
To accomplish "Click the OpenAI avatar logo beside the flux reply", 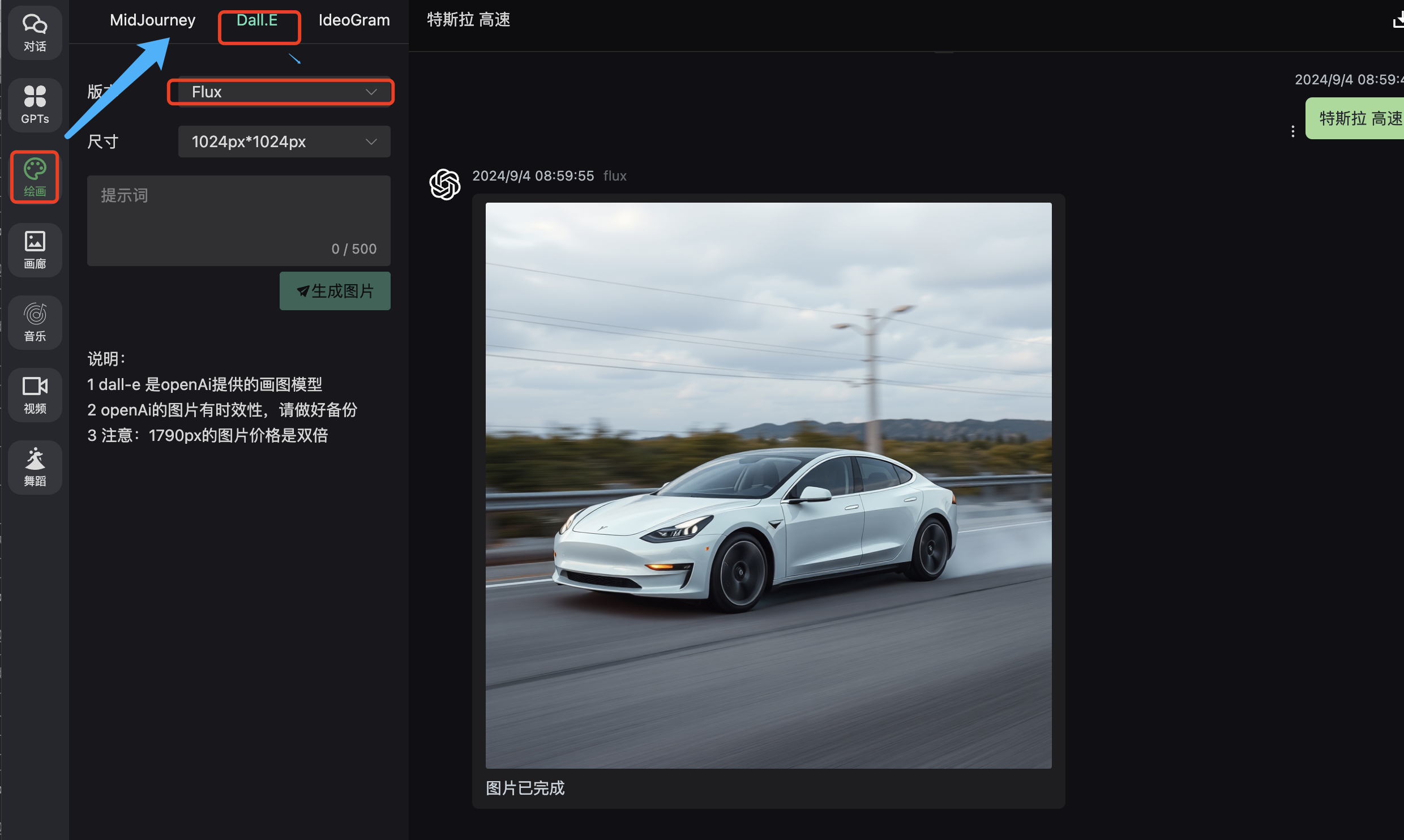I will (x=445, y=184).
